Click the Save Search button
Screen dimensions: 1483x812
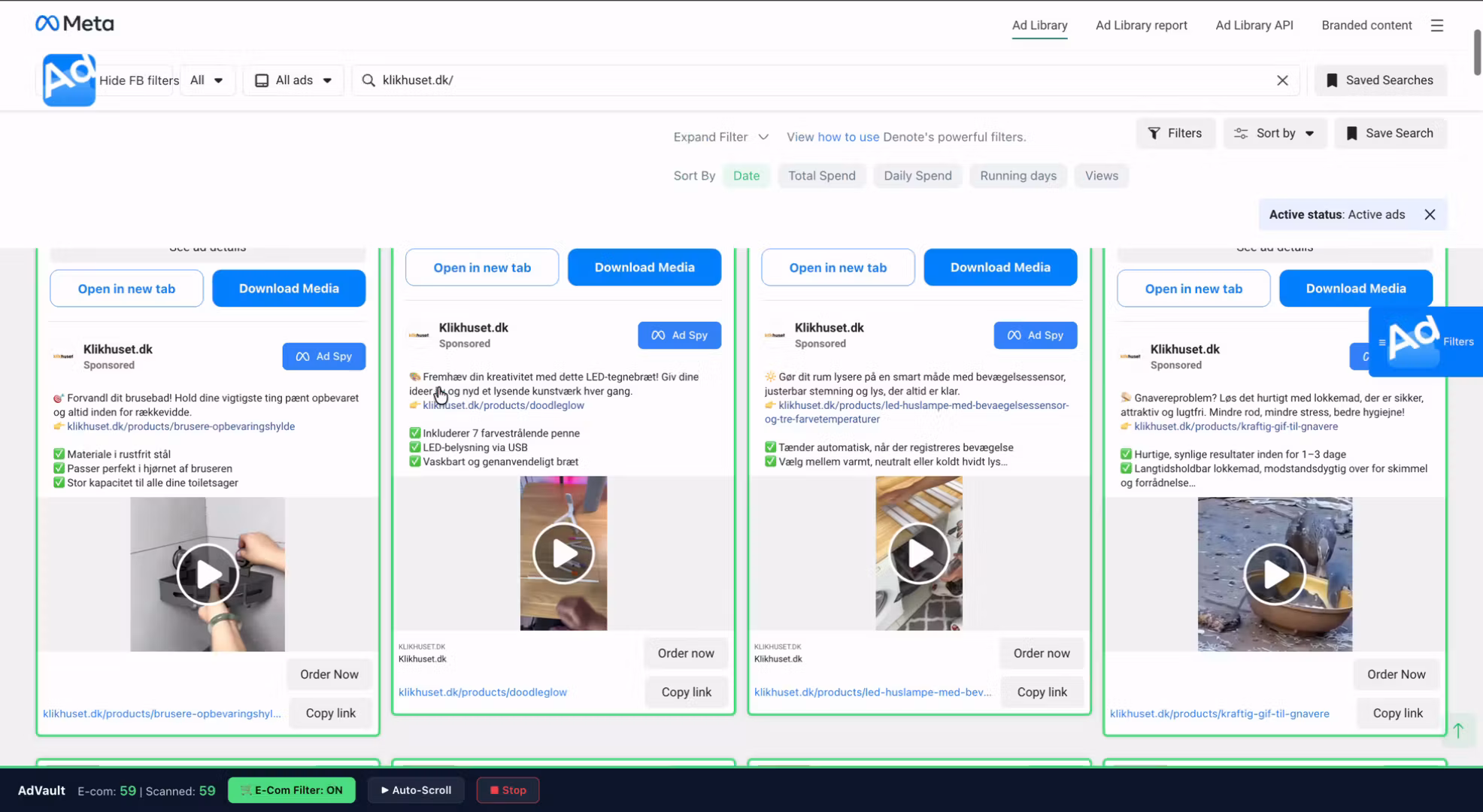[1390, 133]
